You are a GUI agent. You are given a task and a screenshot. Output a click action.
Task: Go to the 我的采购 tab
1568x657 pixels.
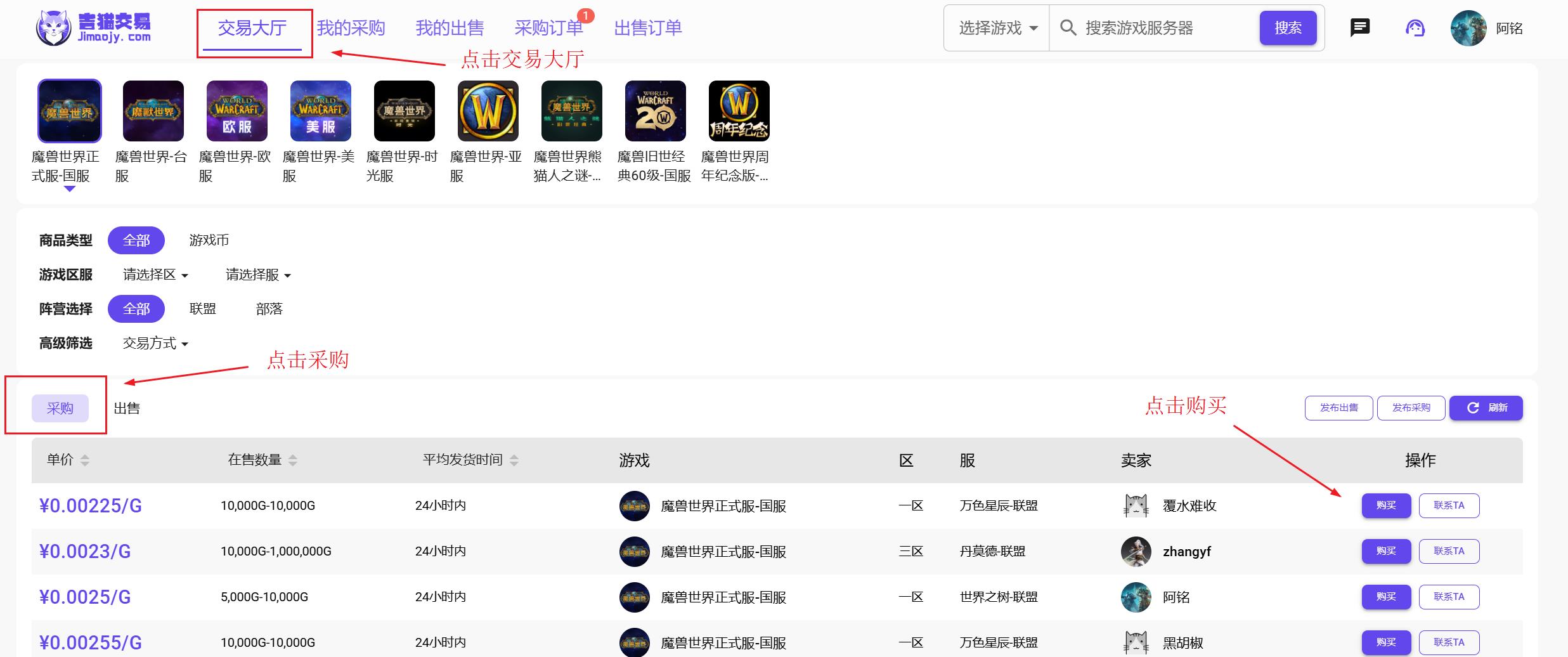pos(351,28)
